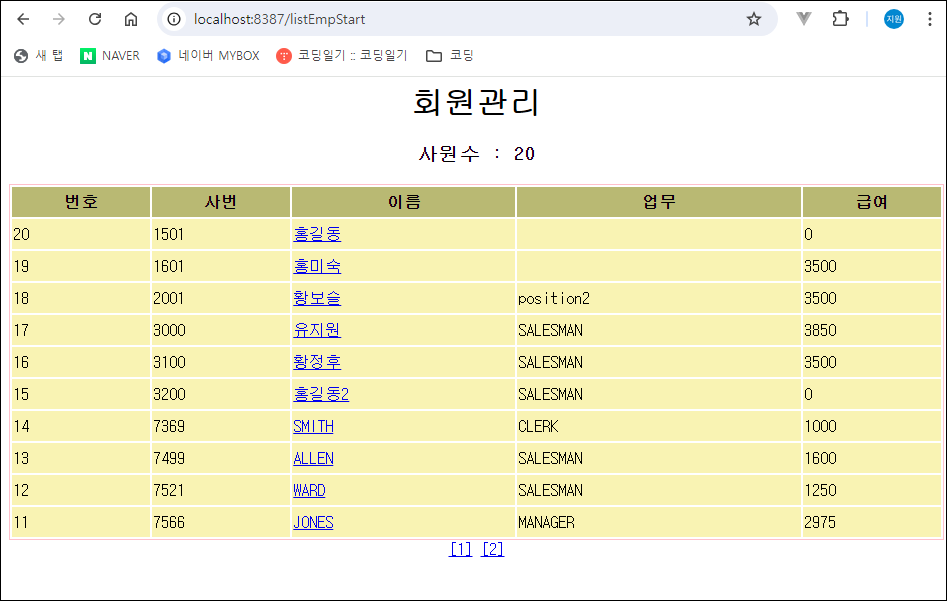
Task: Open employee link WARD
Action: (309, 490)
